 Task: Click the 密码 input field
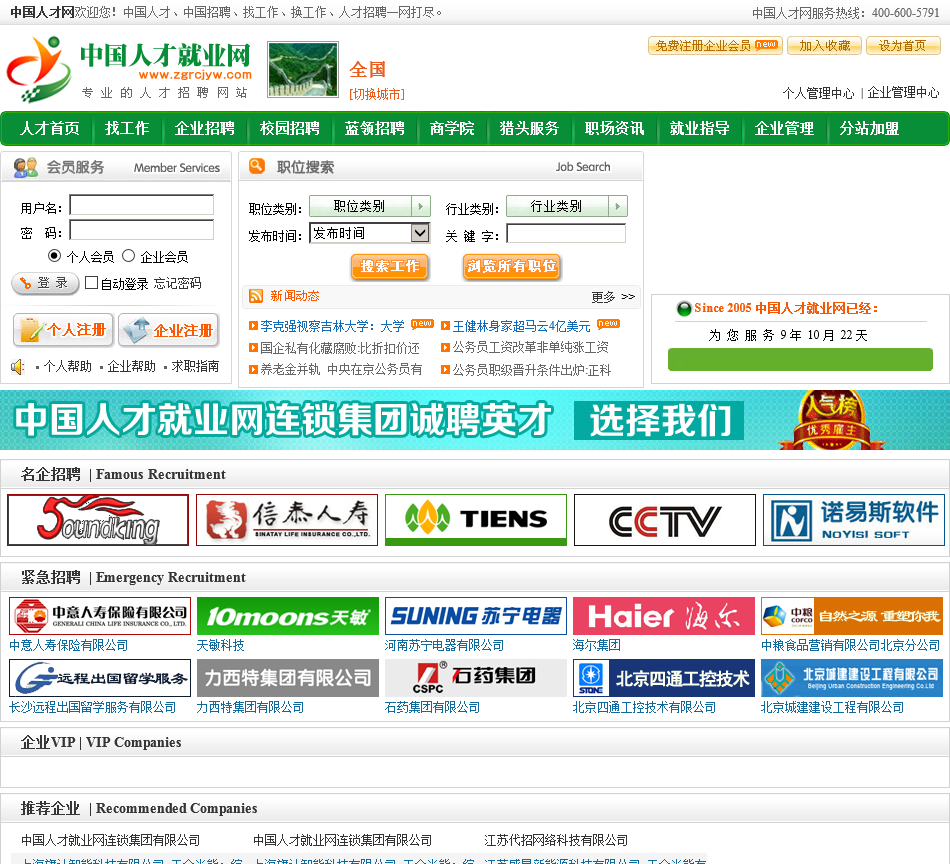coord(142,230)
